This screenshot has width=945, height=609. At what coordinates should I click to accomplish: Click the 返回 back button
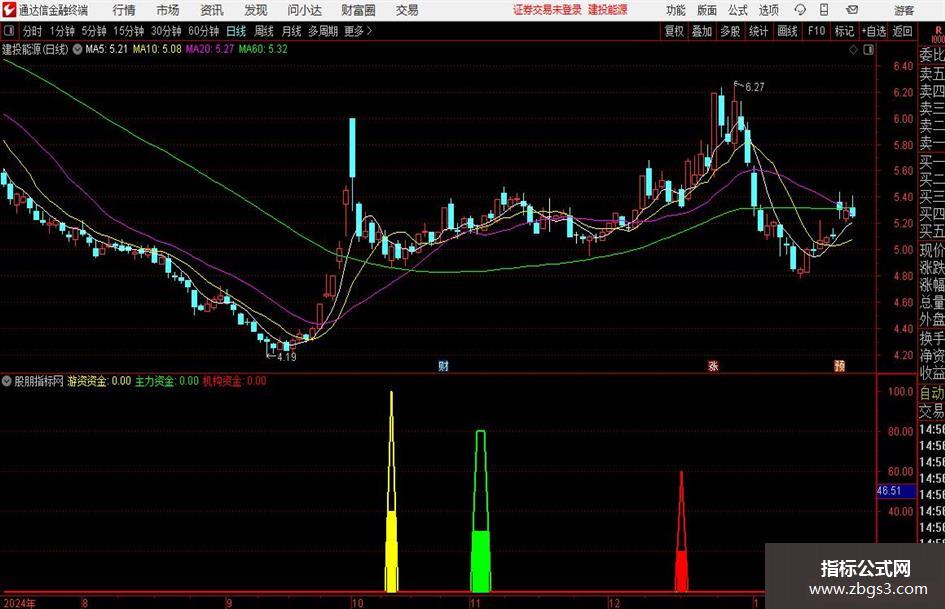pyautogui.click(x=902, y=31)
